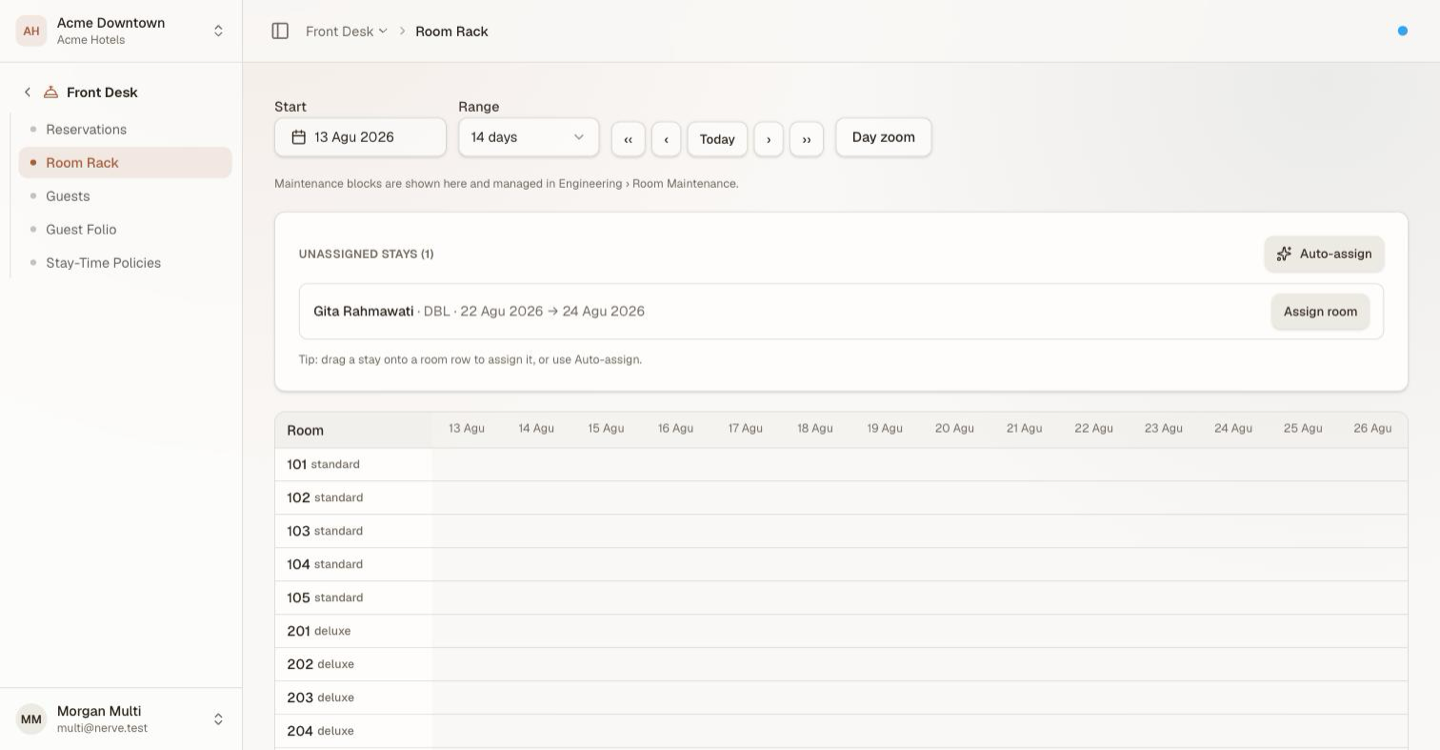Click the 17 Agu column header
This screenshot has height=750, width=1440.
(745, 428)
